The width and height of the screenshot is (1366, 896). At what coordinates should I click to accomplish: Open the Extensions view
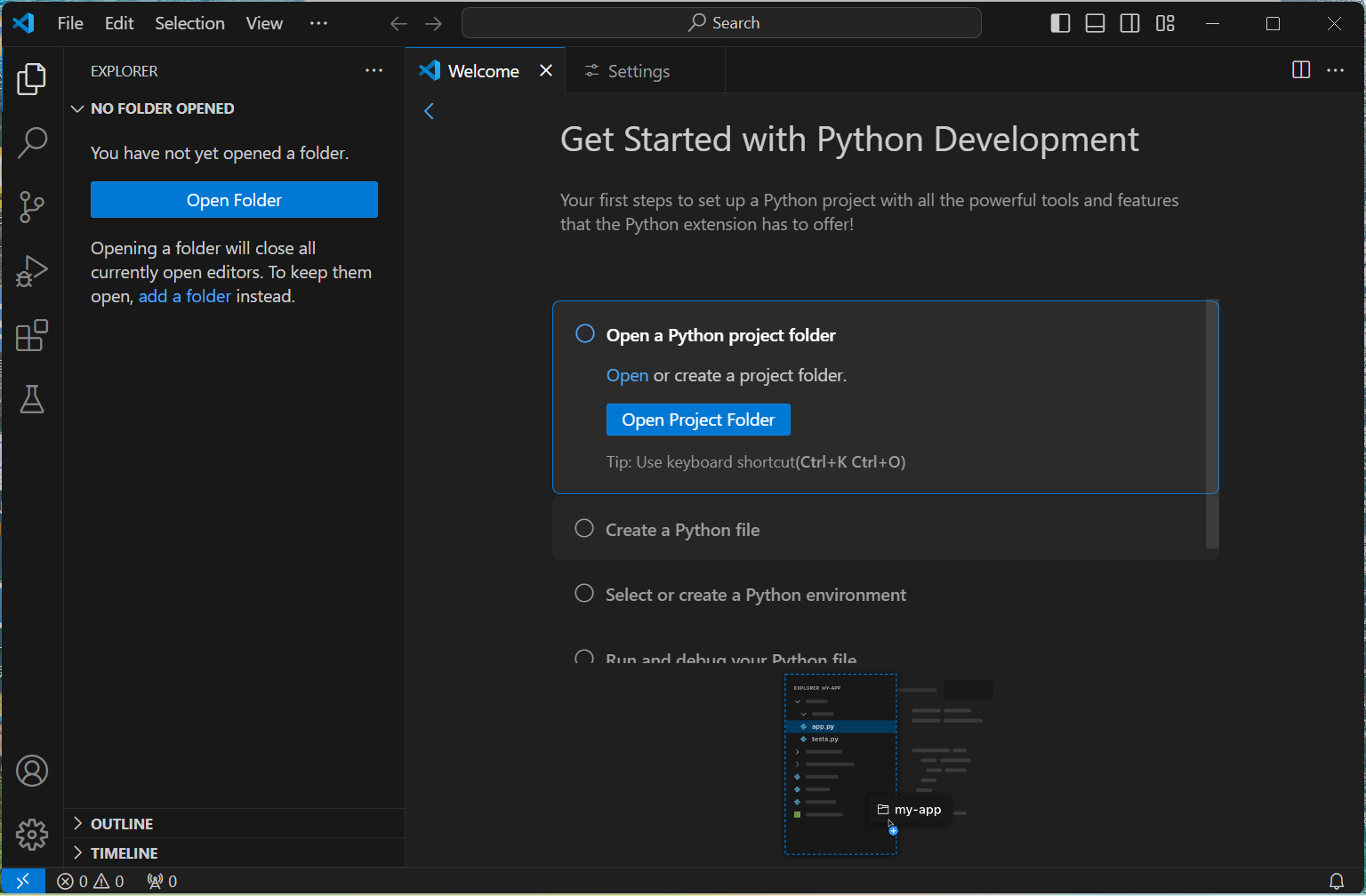click(32, 335)
